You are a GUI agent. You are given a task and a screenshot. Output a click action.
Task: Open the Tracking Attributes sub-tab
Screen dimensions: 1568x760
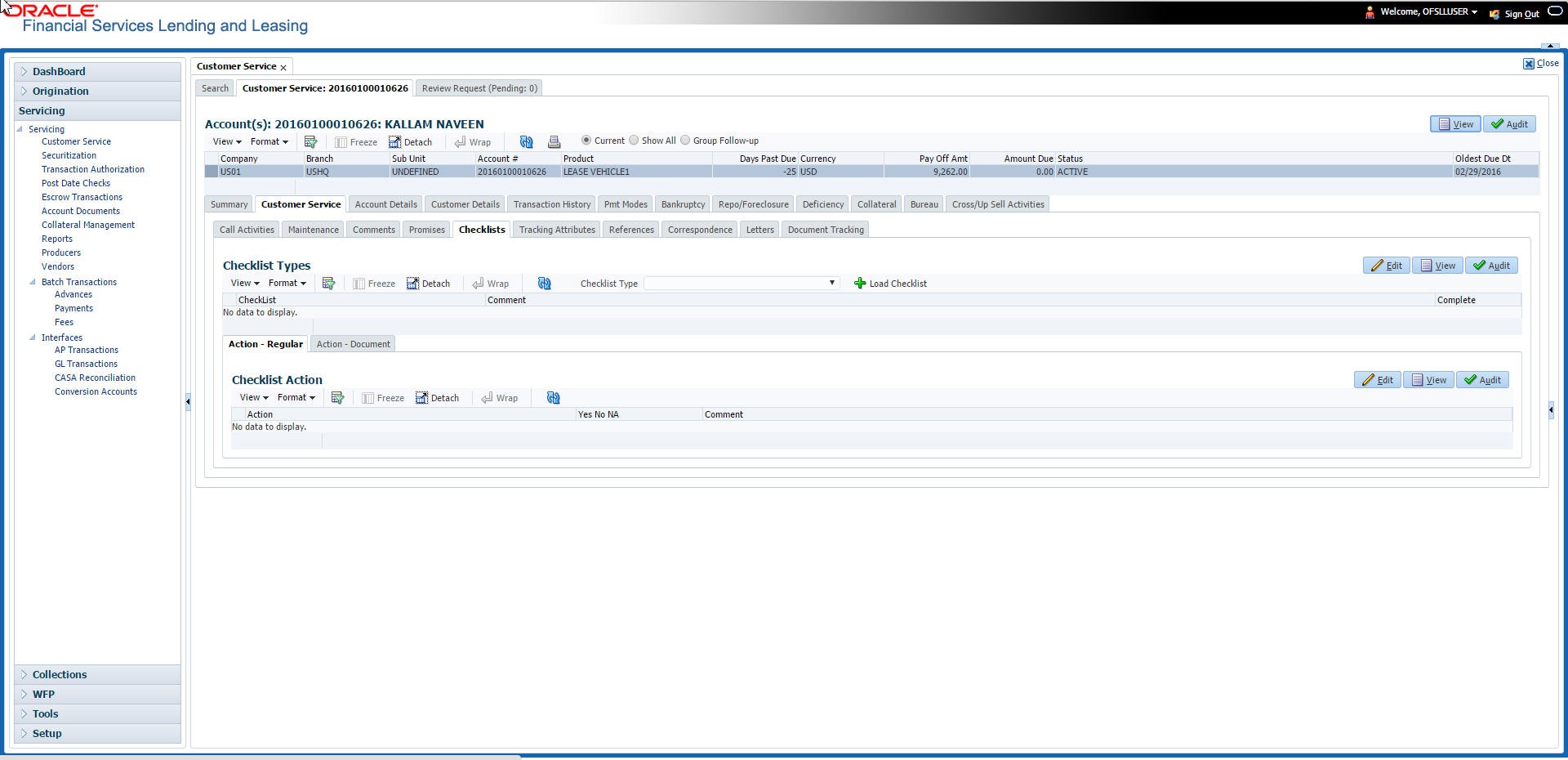557,230
